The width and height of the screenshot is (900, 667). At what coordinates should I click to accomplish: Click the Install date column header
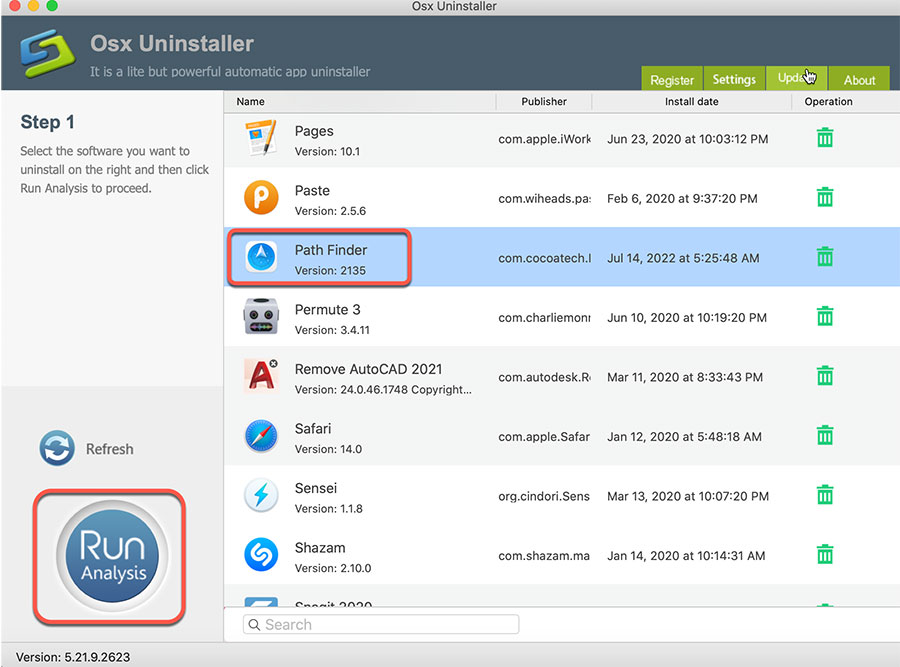click(x=691, y=101)
